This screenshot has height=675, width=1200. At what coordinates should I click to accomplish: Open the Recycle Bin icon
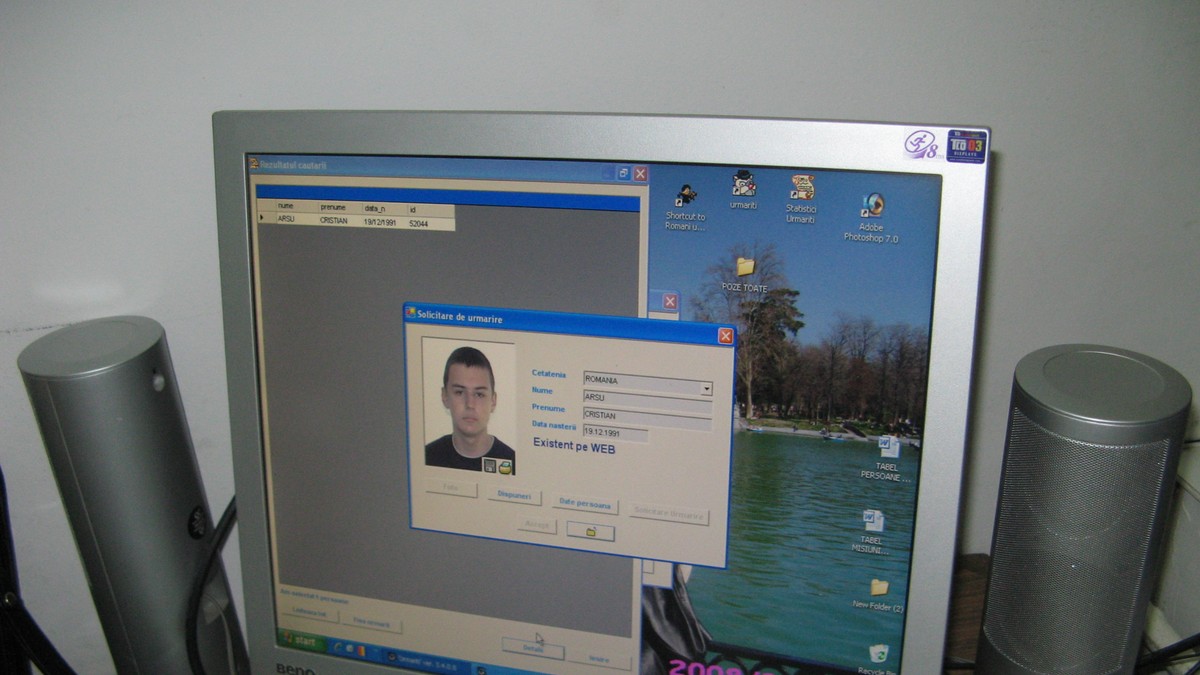click(878, 659)
